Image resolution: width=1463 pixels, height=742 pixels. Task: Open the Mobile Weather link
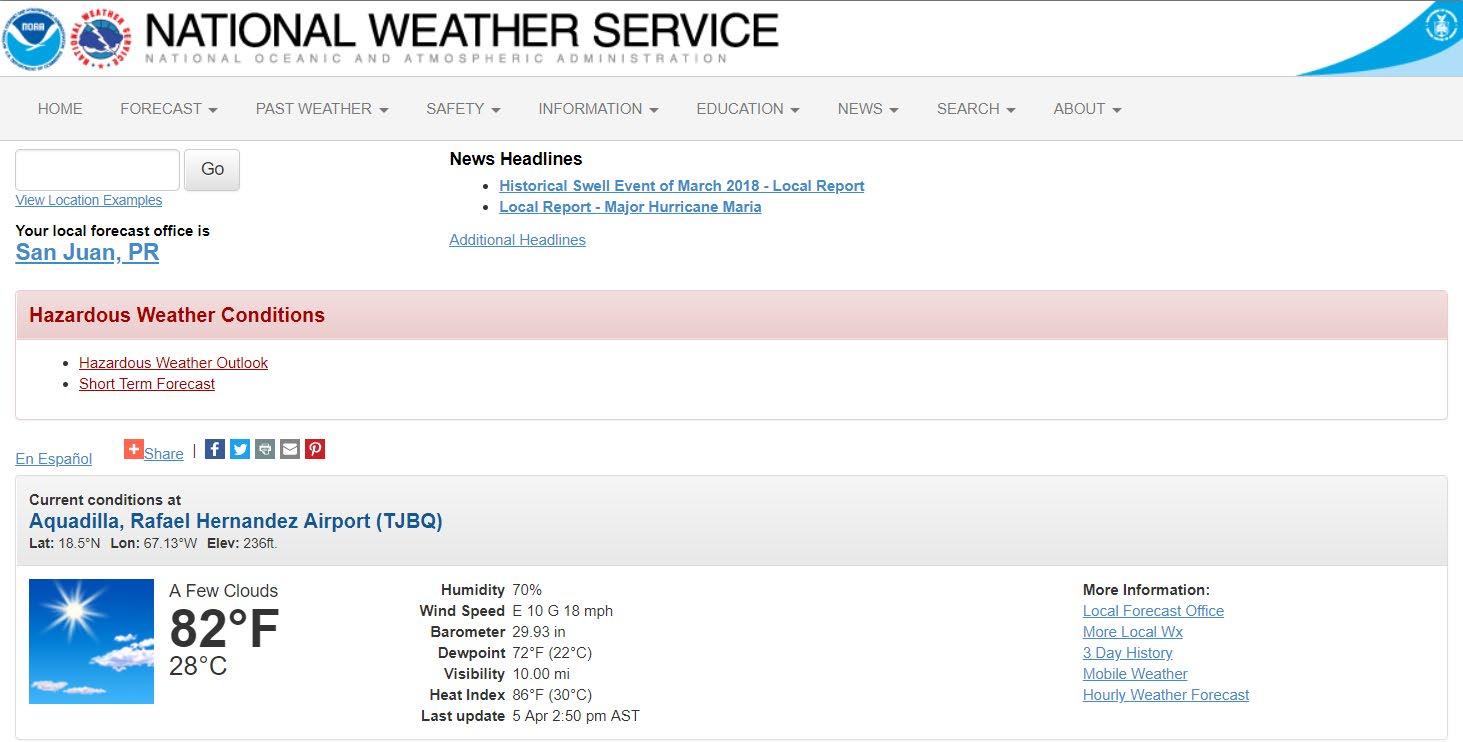[1135, 674]
